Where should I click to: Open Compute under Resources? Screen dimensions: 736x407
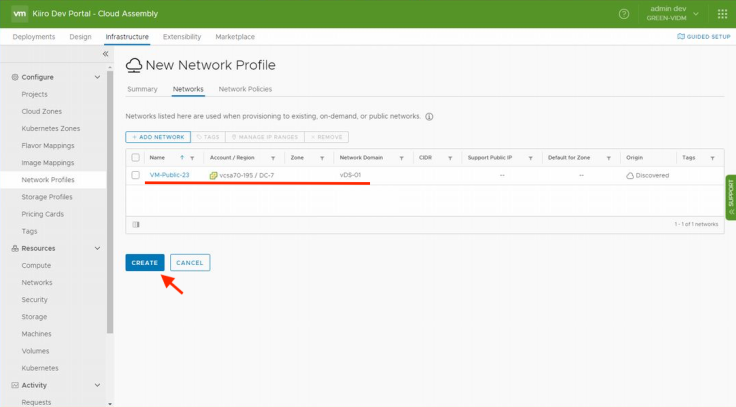pos(36,266)
